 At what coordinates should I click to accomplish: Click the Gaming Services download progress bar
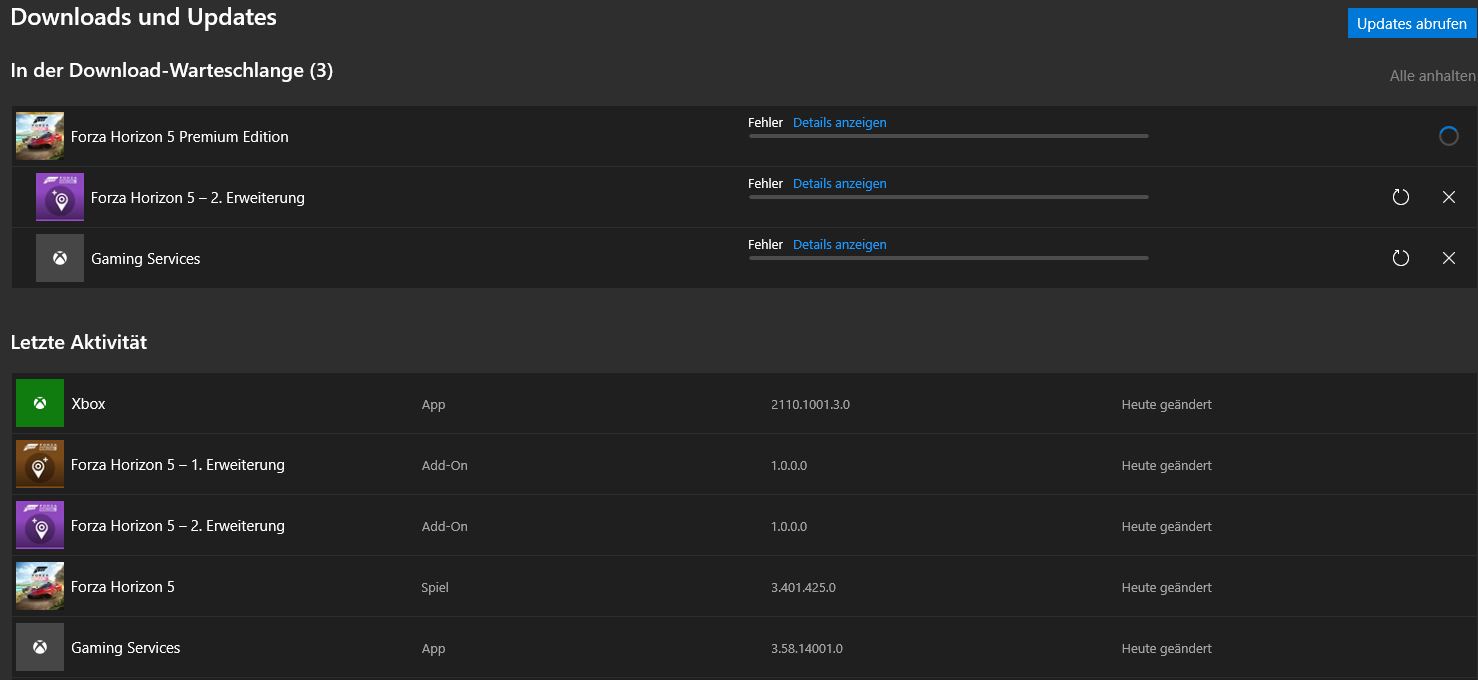(948, 257)
